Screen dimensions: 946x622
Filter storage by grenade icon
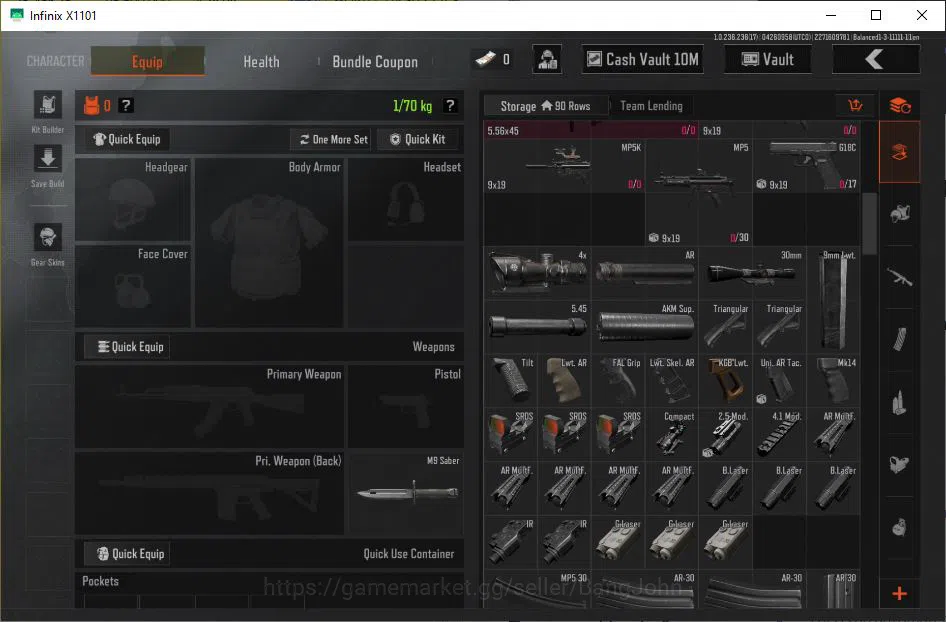[900, 527]
